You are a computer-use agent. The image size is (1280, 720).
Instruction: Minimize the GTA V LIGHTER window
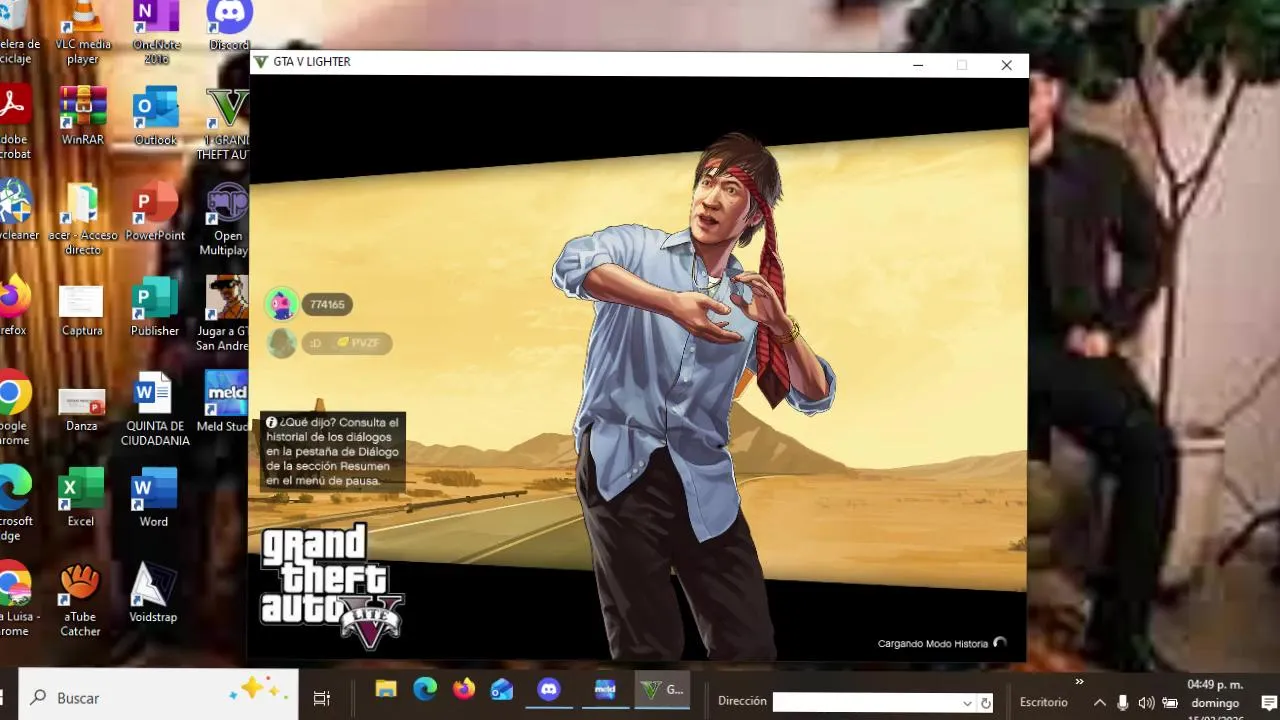pyautogui.click(x=918, y=65)
